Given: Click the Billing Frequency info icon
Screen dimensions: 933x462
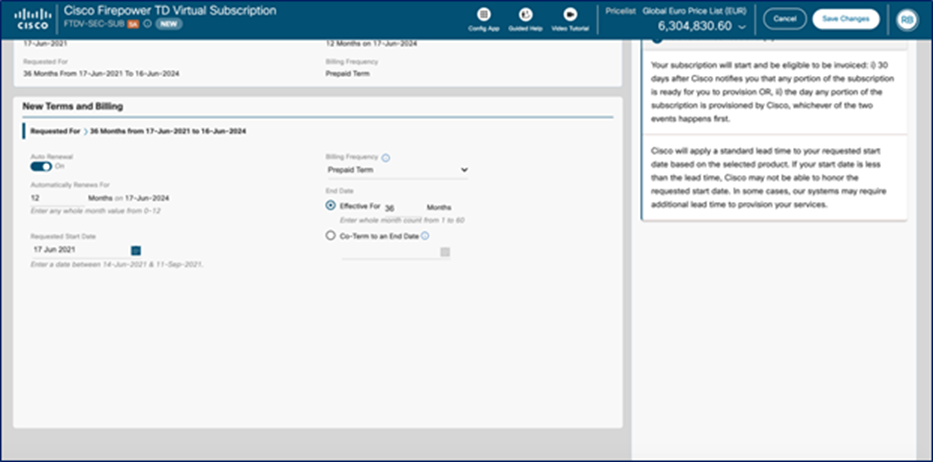Looking at the screenshot, I should click(386, 158).
